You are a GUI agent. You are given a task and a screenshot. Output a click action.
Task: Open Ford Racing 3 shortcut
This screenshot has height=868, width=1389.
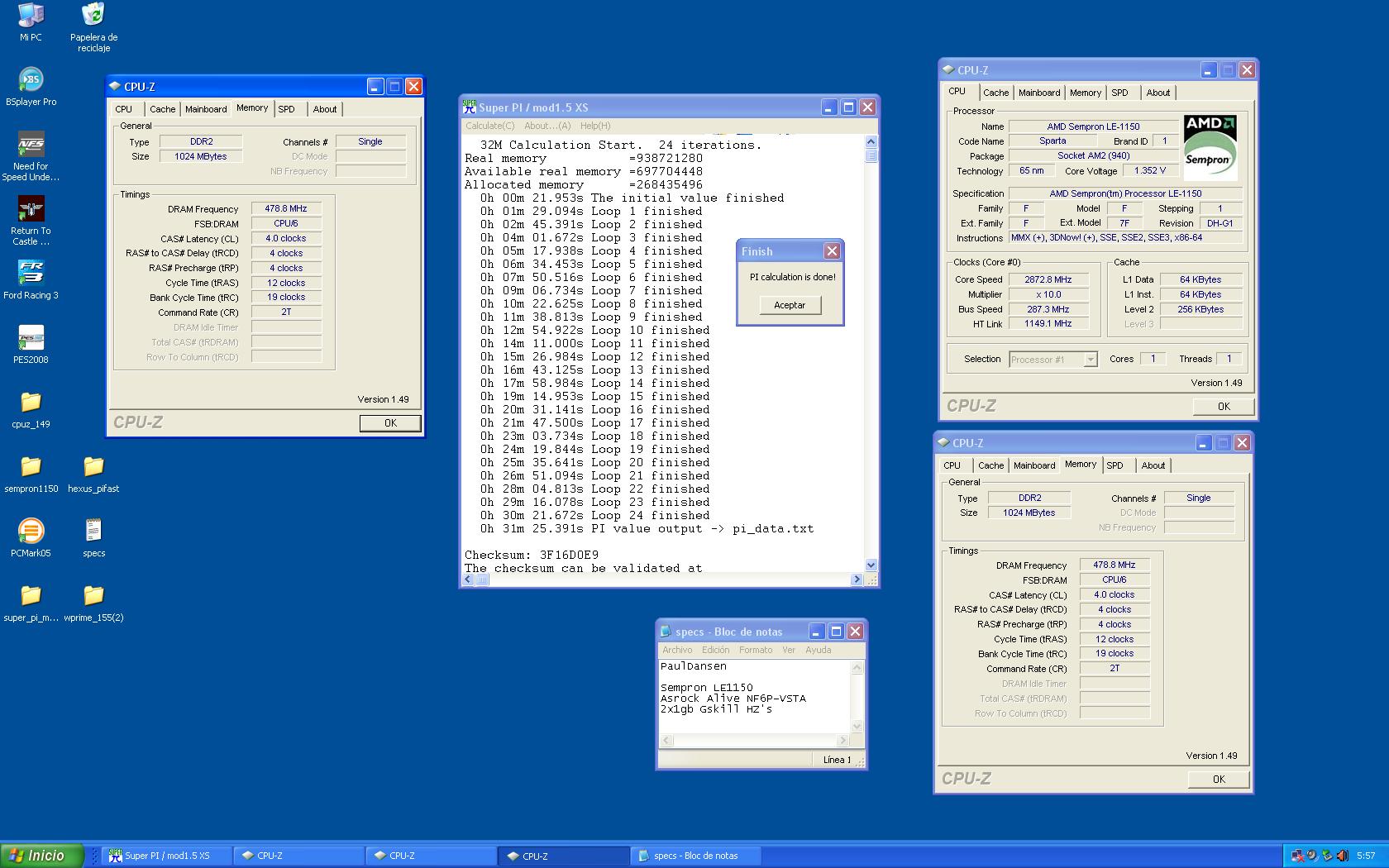pos(31,280)
